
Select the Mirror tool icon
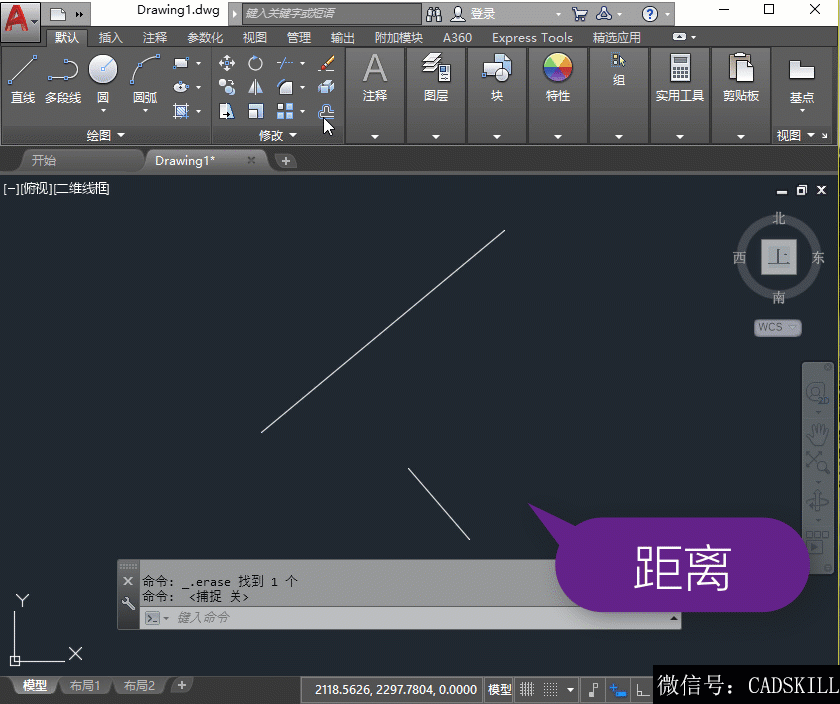[255, 87]
